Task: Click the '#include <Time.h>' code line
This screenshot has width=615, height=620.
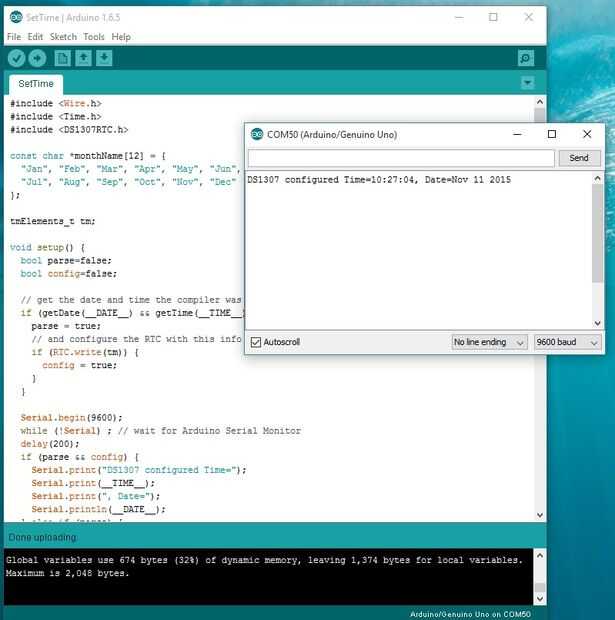Action: tap(56, 117)
